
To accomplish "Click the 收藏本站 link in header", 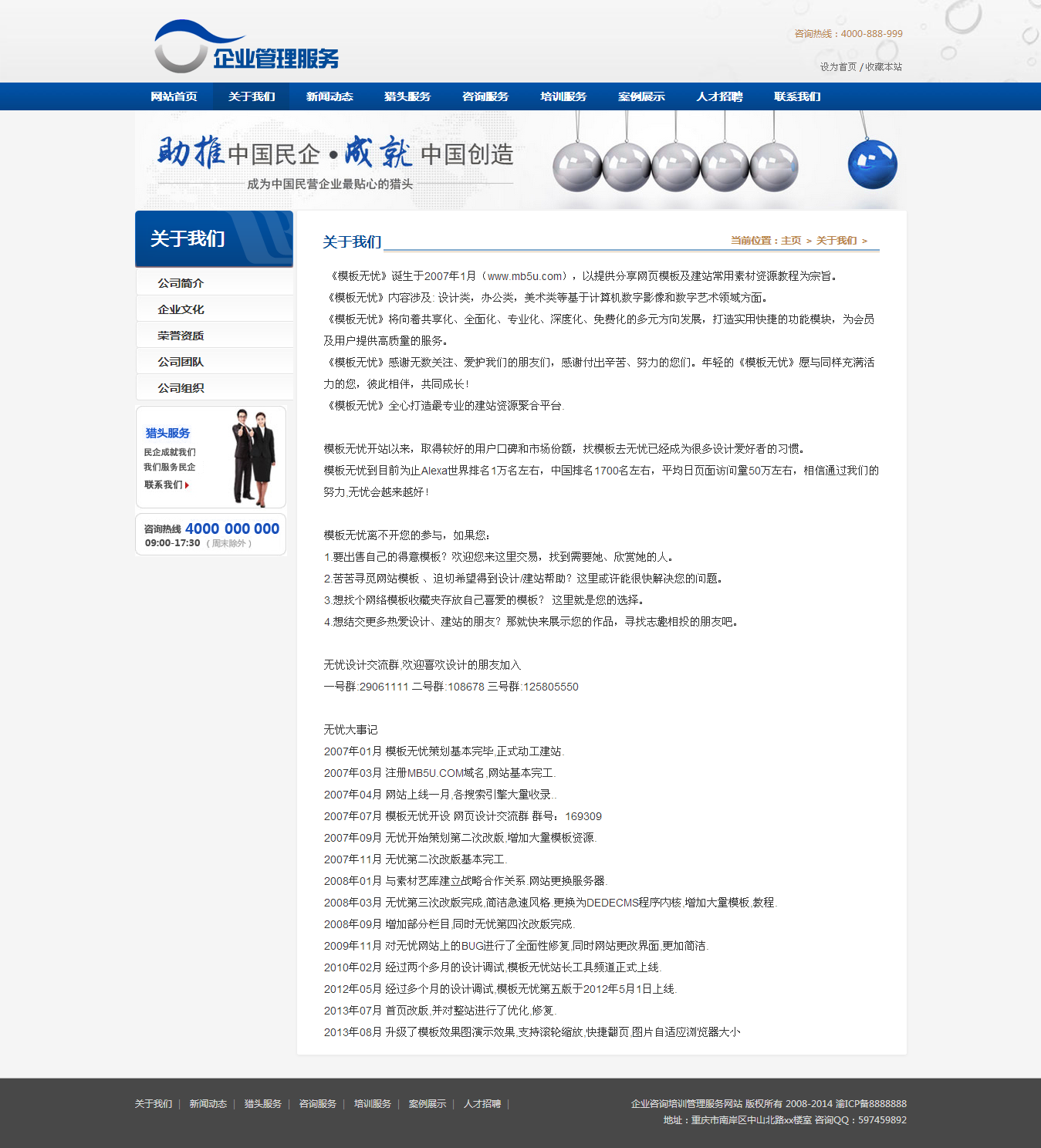I will tap(884, 67).
